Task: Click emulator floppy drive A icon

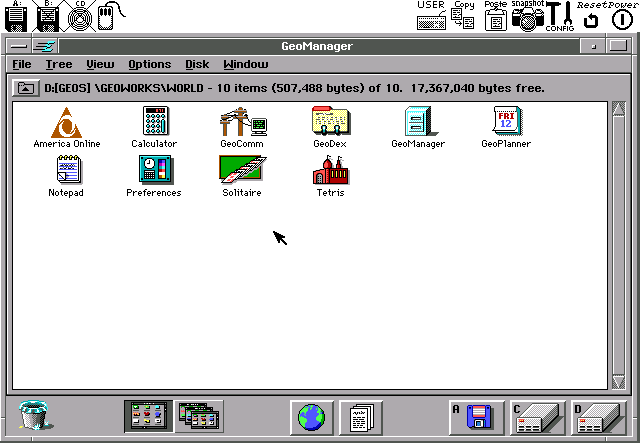Action: pos(16,16)
